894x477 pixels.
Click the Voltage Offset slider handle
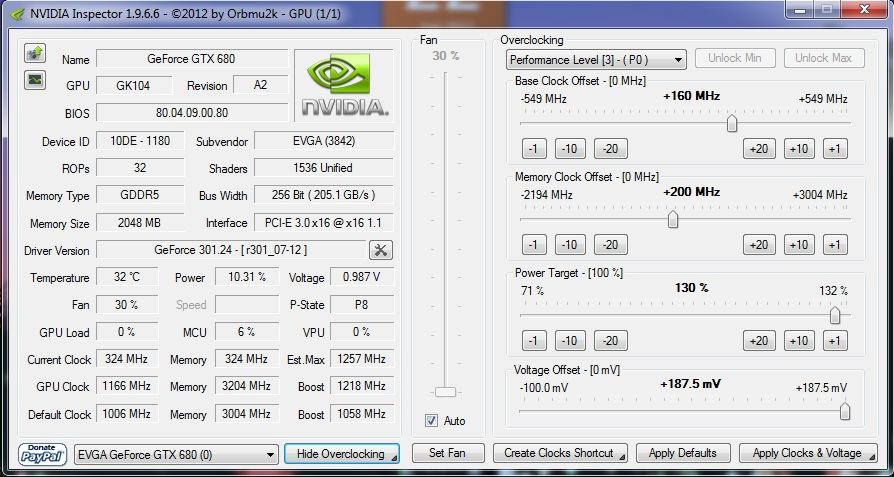pos(845,411)
